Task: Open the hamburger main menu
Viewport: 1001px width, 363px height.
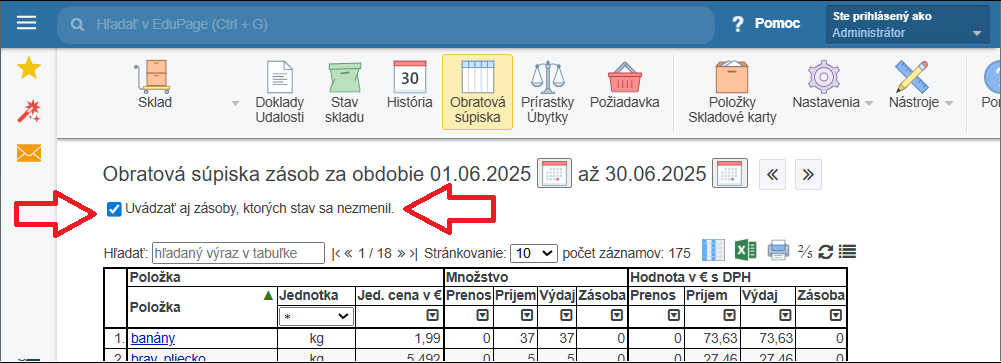Action: [26, 24]
